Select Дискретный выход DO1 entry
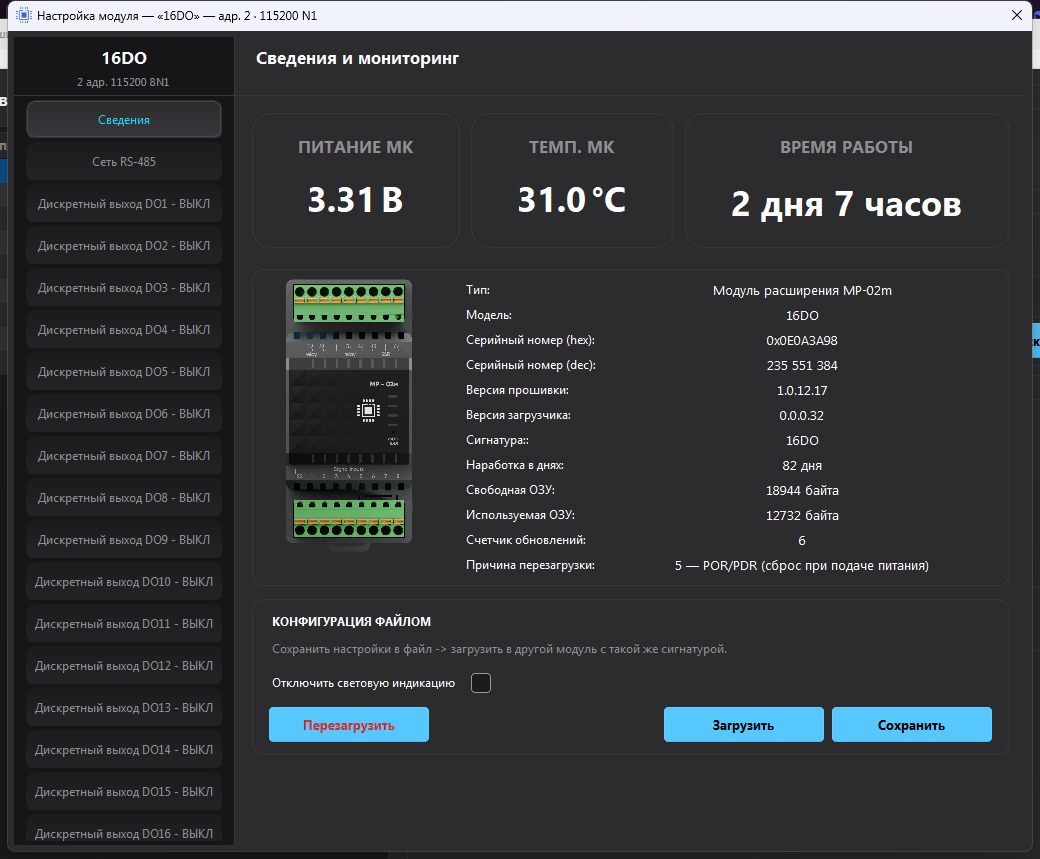Image resolution: width=1040 pixels, height=859 pixels. coord(124,204)
